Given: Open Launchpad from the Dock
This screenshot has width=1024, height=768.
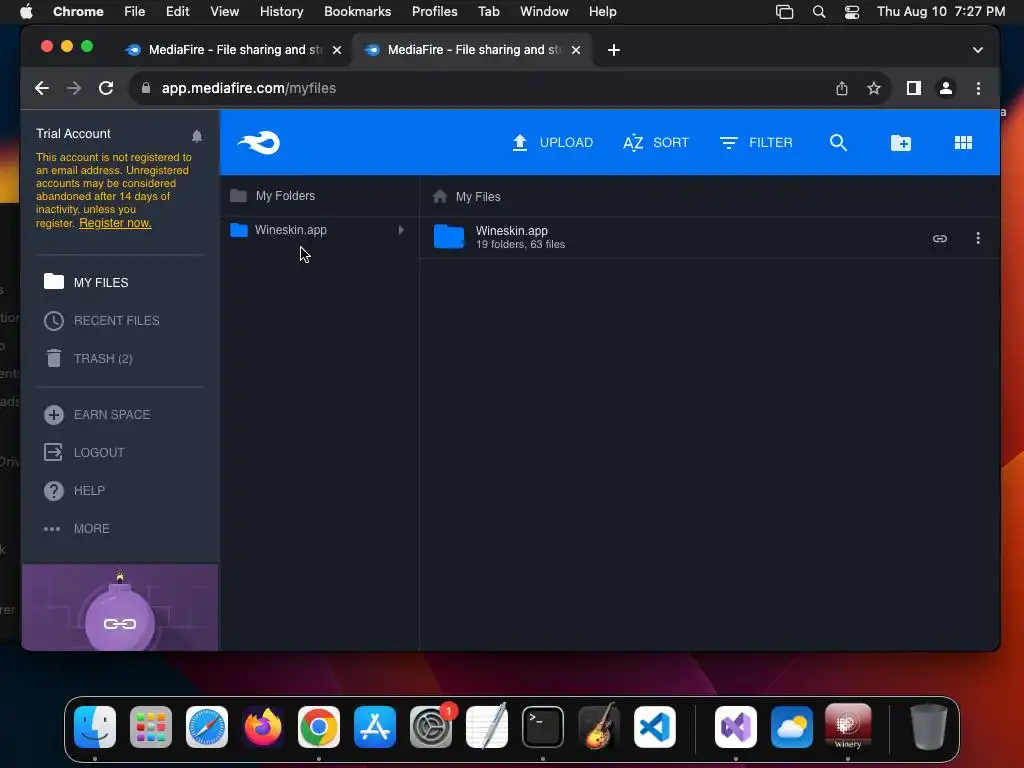Looking at the screenshot, I should pos(151,726).
